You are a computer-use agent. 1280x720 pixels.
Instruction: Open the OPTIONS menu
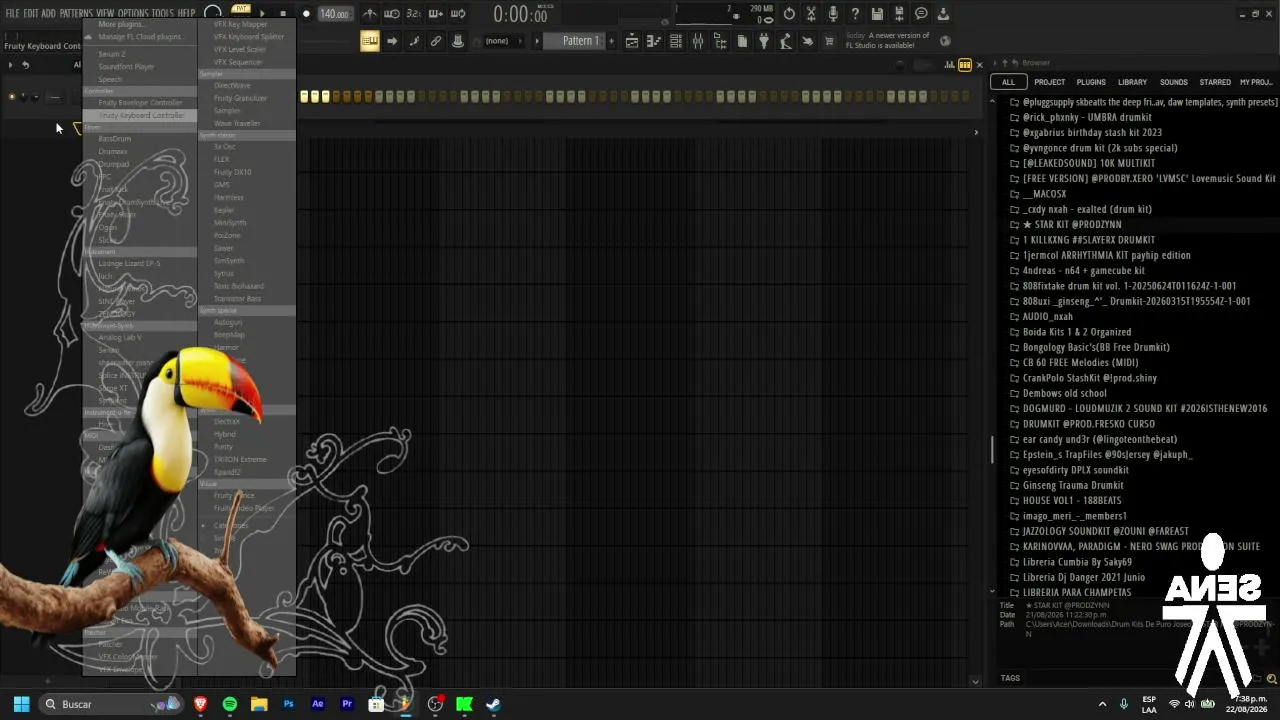pyautogui.click(x=133, y=13)
